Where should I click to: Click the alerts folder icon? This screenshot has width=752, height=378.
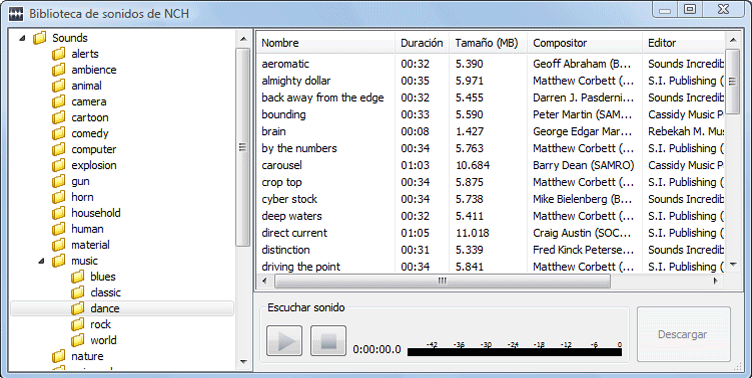point(59,54)
